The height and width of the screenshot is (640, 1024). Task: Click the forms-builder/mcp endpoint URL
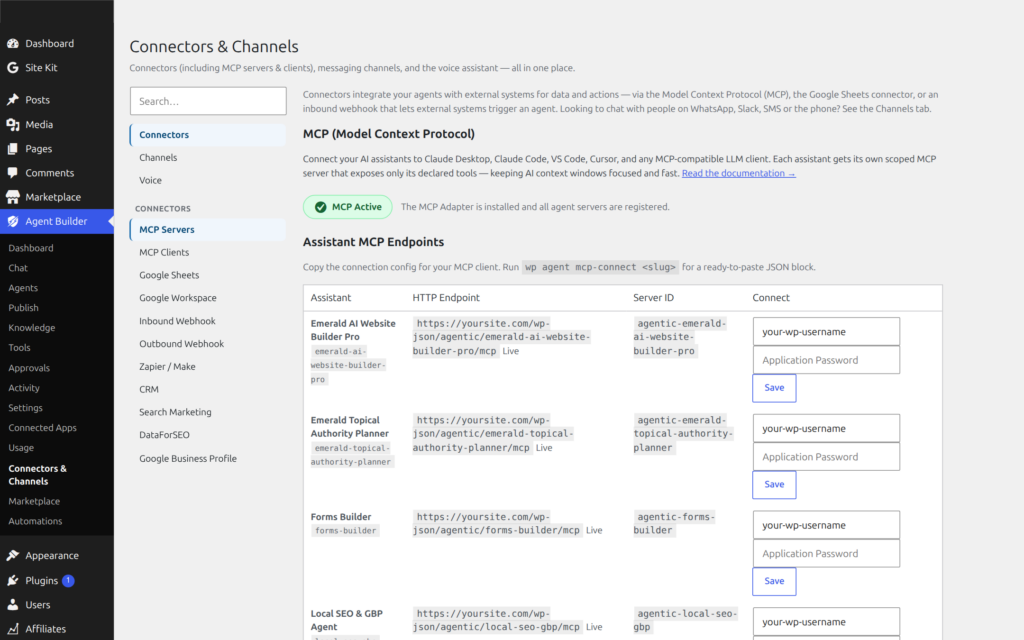click(x=497, y=523)
